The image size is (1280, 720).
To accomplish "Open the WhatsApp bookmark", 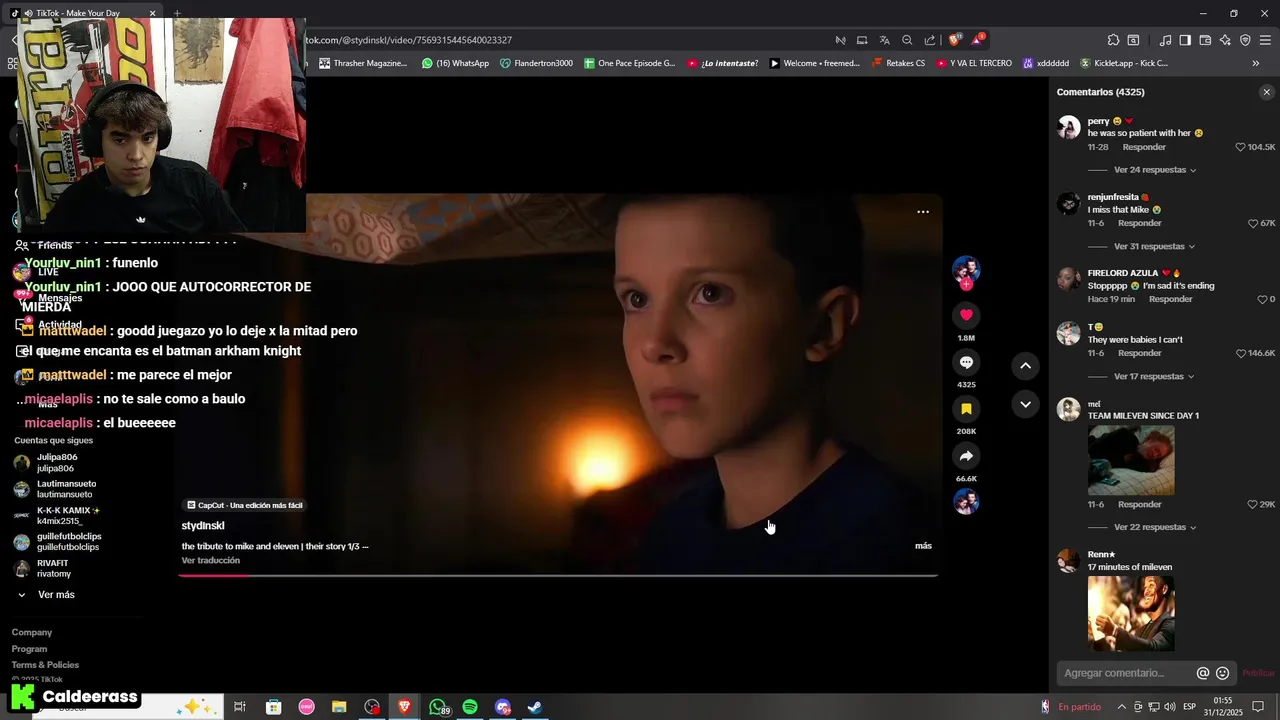I will [x=455, y=63].
